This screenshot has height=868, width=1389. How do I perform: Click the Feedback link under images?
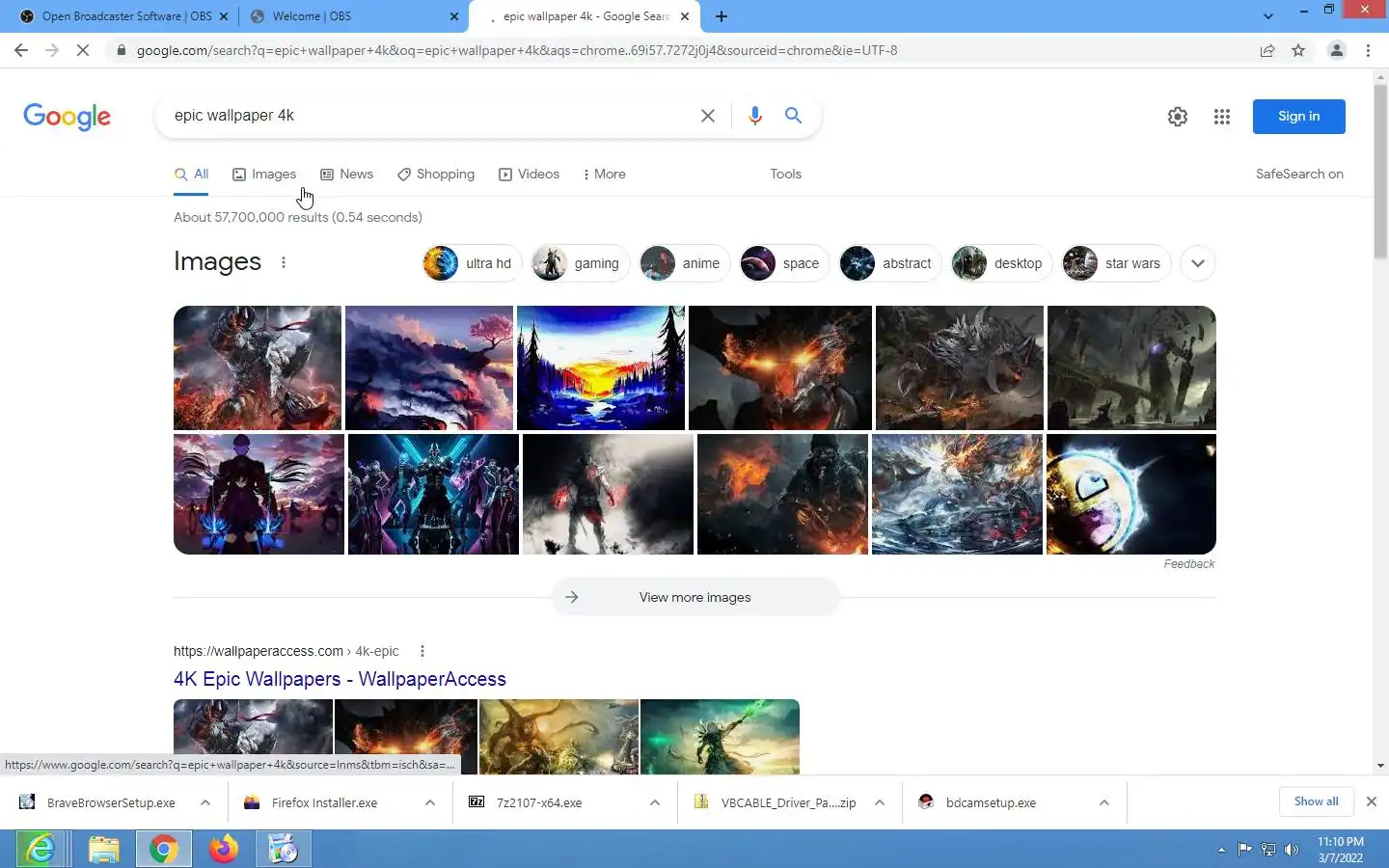(x=1188, y=564)
